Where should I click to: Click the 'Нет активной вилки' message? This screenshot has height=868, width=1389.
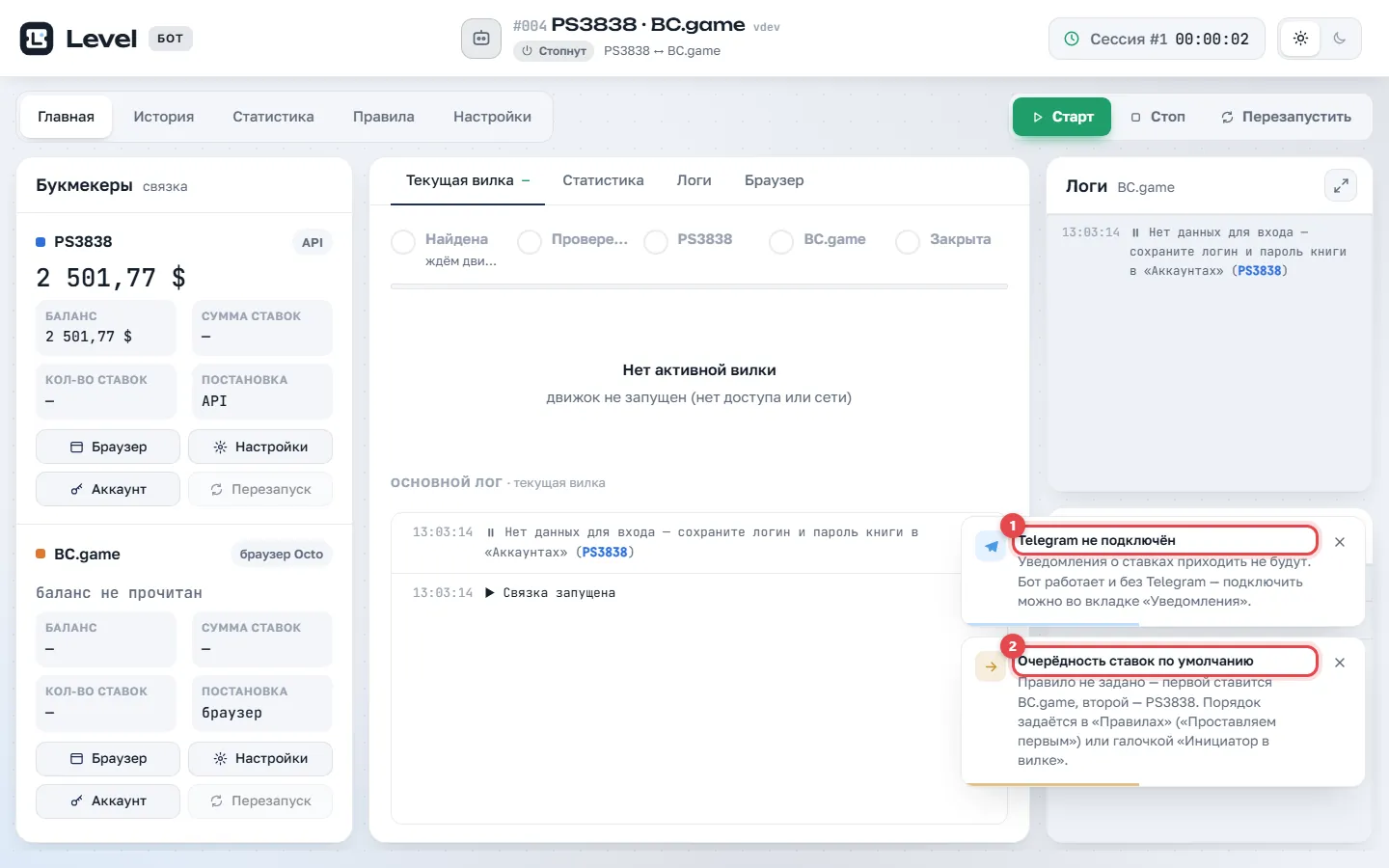699,370
